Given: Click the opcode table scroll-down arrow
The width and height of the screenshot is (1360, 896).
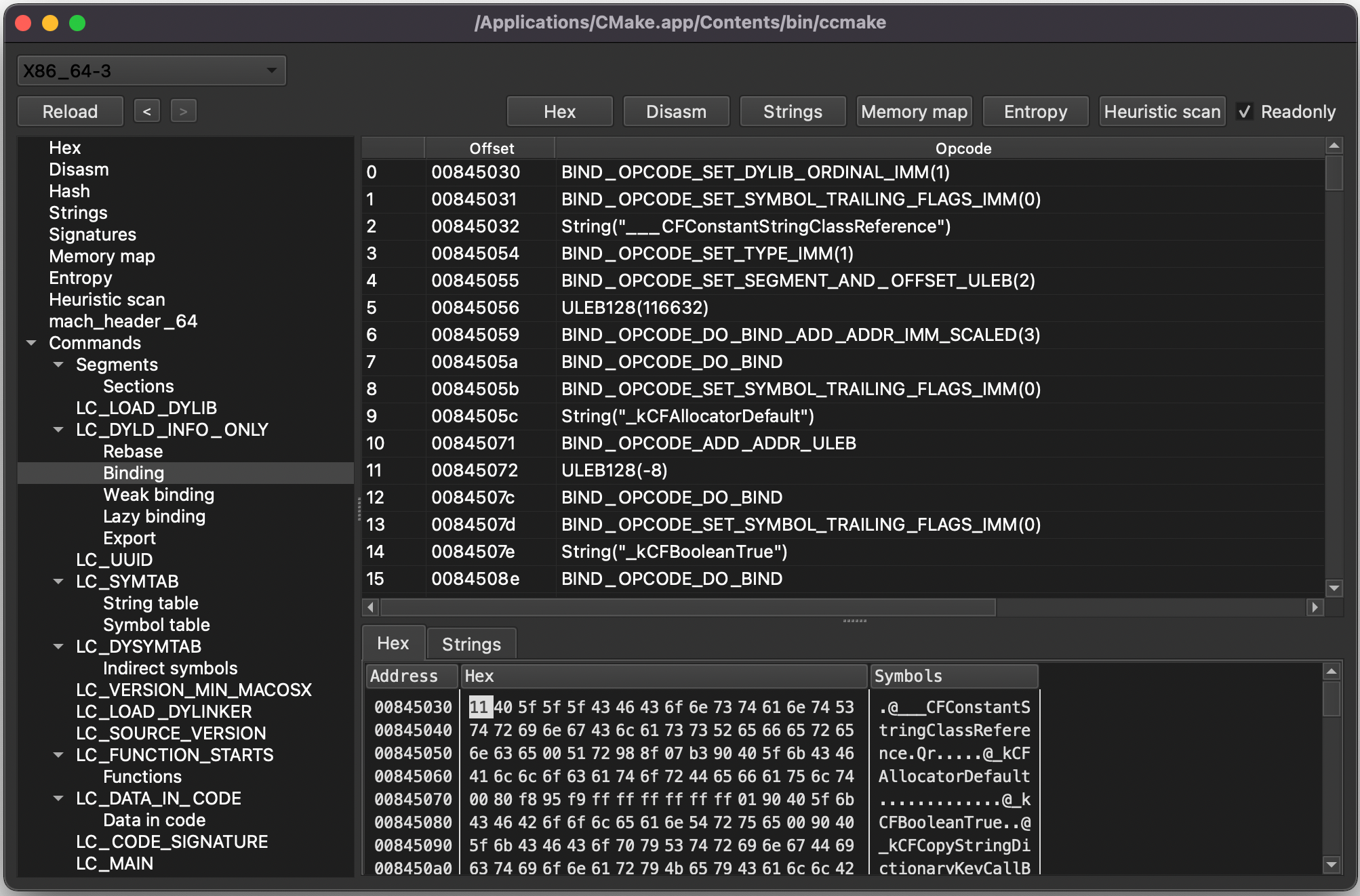Looking at the screenshot, I should click(1334, 588).
